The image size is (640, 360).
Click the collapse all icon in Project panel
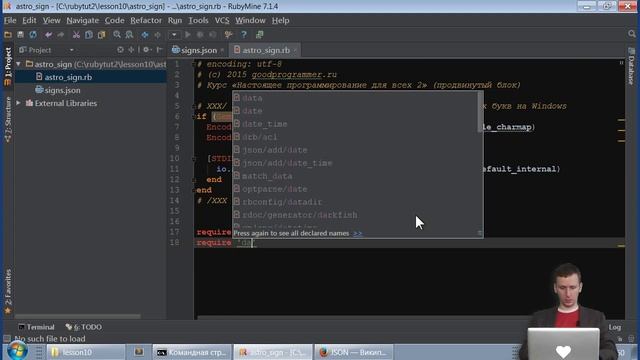coord(131,50)
